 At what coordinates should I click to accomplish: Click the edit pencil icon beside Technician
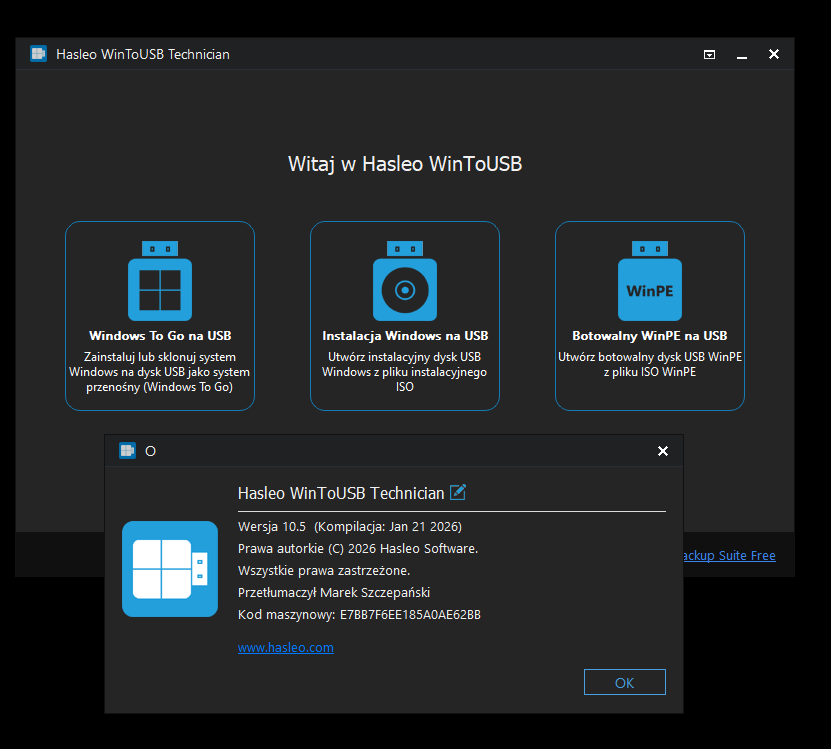457,492
